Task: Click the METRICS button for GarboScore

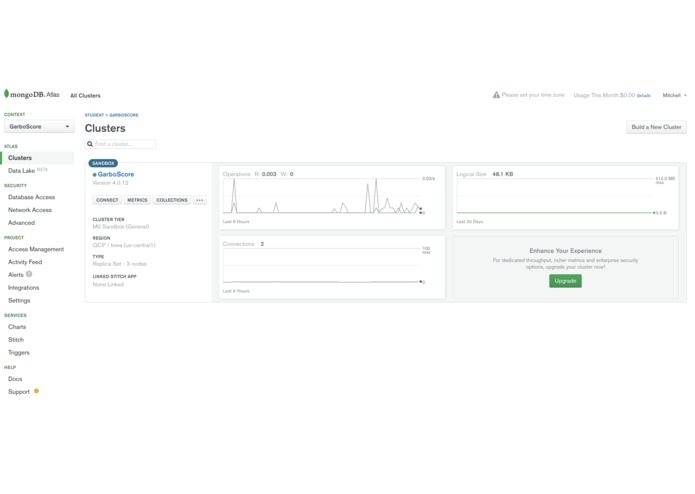Action: tap(137, 200)
